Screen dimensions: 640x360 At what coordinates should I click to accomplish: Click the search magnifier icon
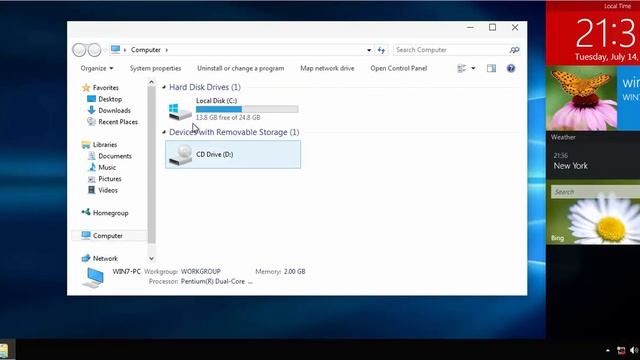tap(514, 50)
